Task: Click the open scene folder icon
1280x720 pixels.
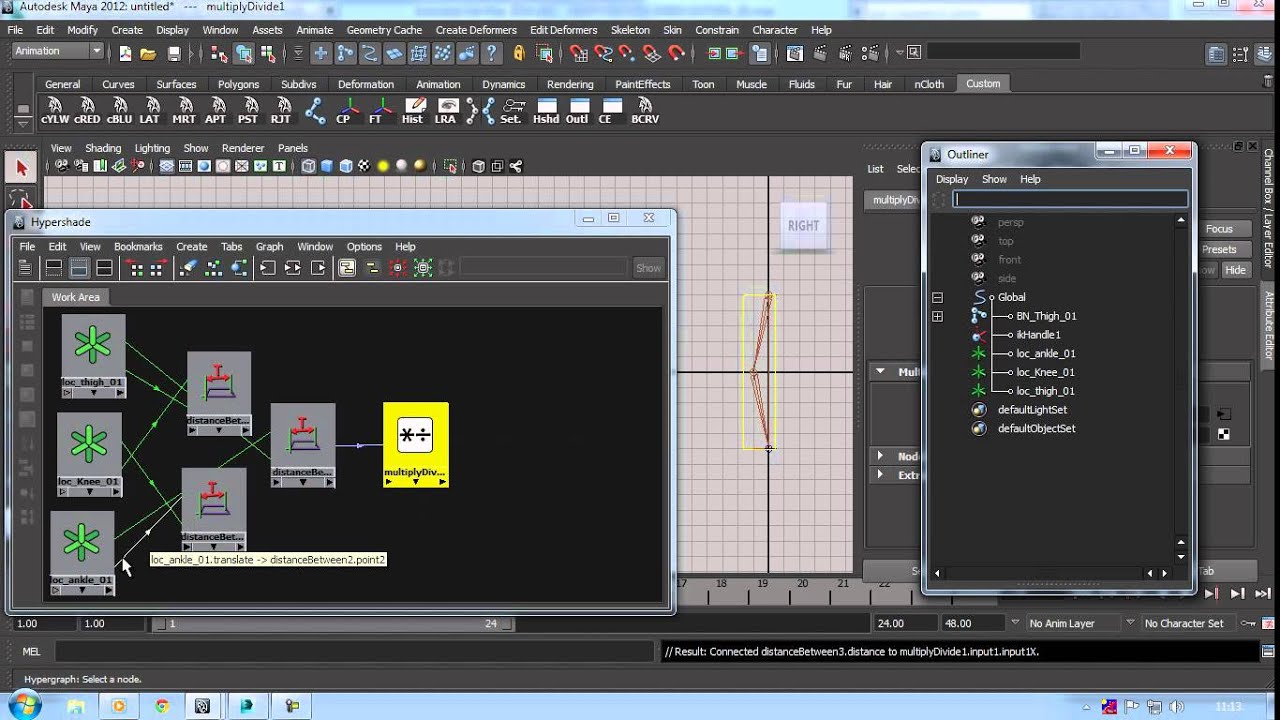Action: tap(148, 53)
